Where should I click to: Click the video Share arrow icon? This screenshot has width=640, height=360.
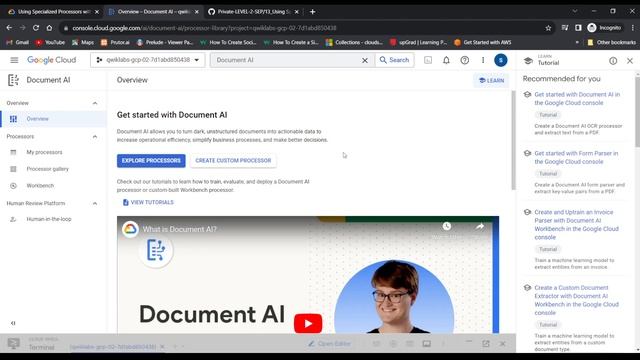(x=480, y=226)
